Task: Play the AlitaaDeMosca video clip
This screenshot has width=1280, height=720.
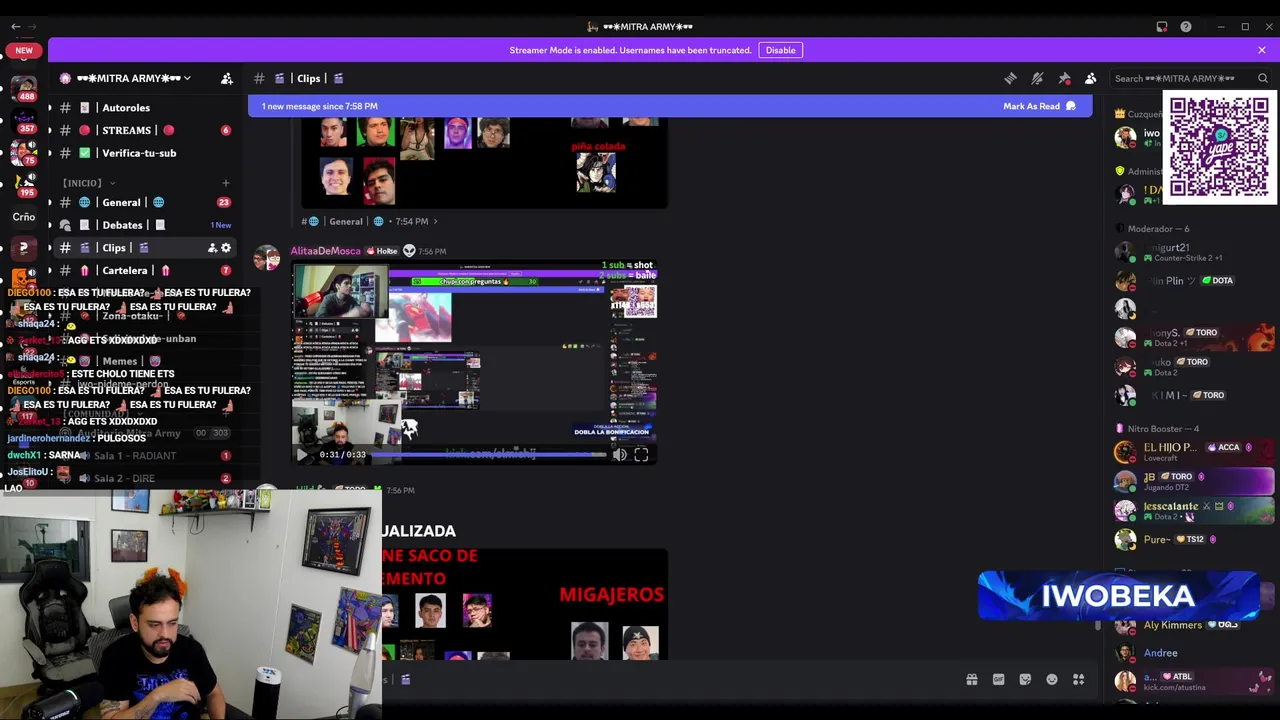Action: (302, 455)
